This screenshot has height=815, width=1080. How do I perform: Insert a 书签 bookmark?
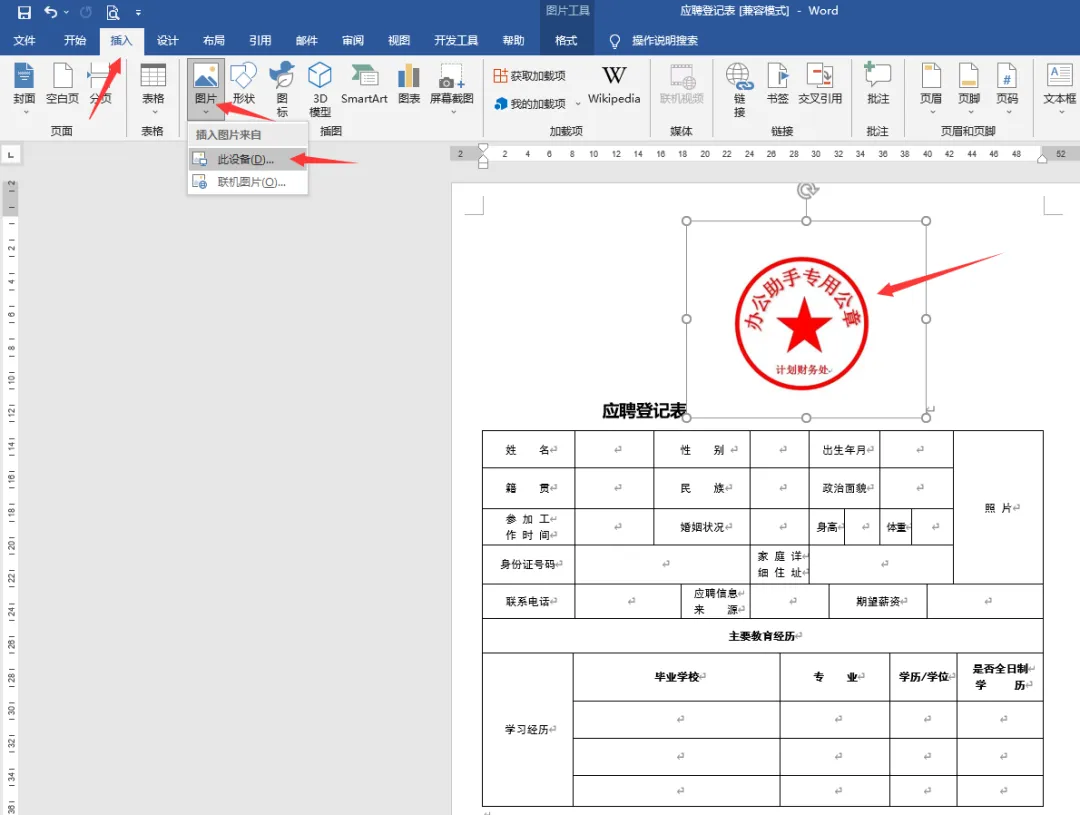pyautogui.click(x=778, y=84)
